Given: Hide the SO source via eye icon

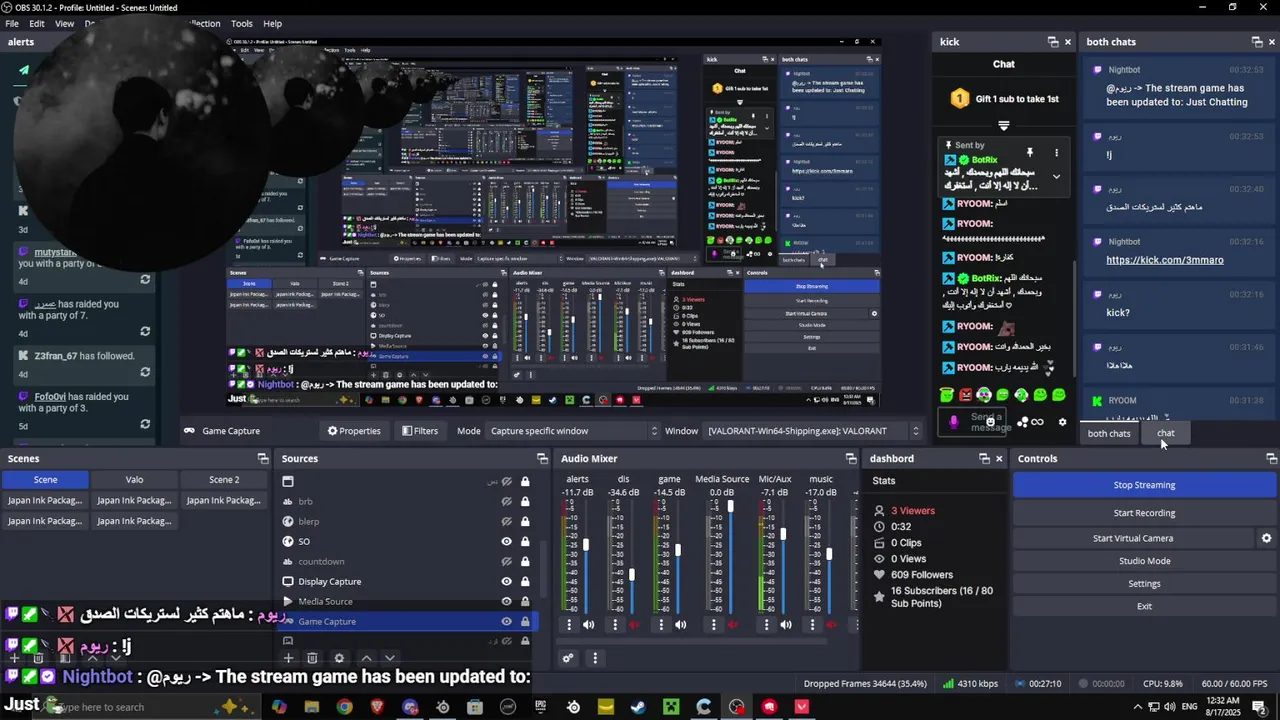Looking at the screenshot, I should 506,541.
